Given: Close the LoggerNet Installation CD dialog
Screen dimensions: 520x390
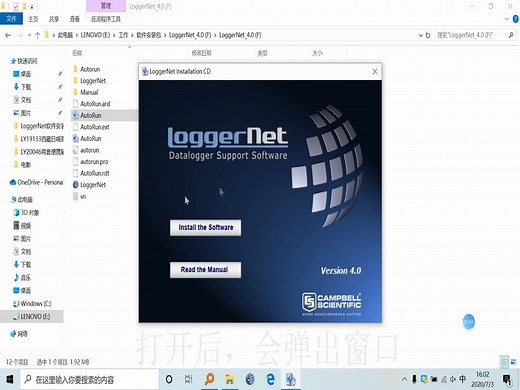Looking at the screenshot, I should 375,71.
